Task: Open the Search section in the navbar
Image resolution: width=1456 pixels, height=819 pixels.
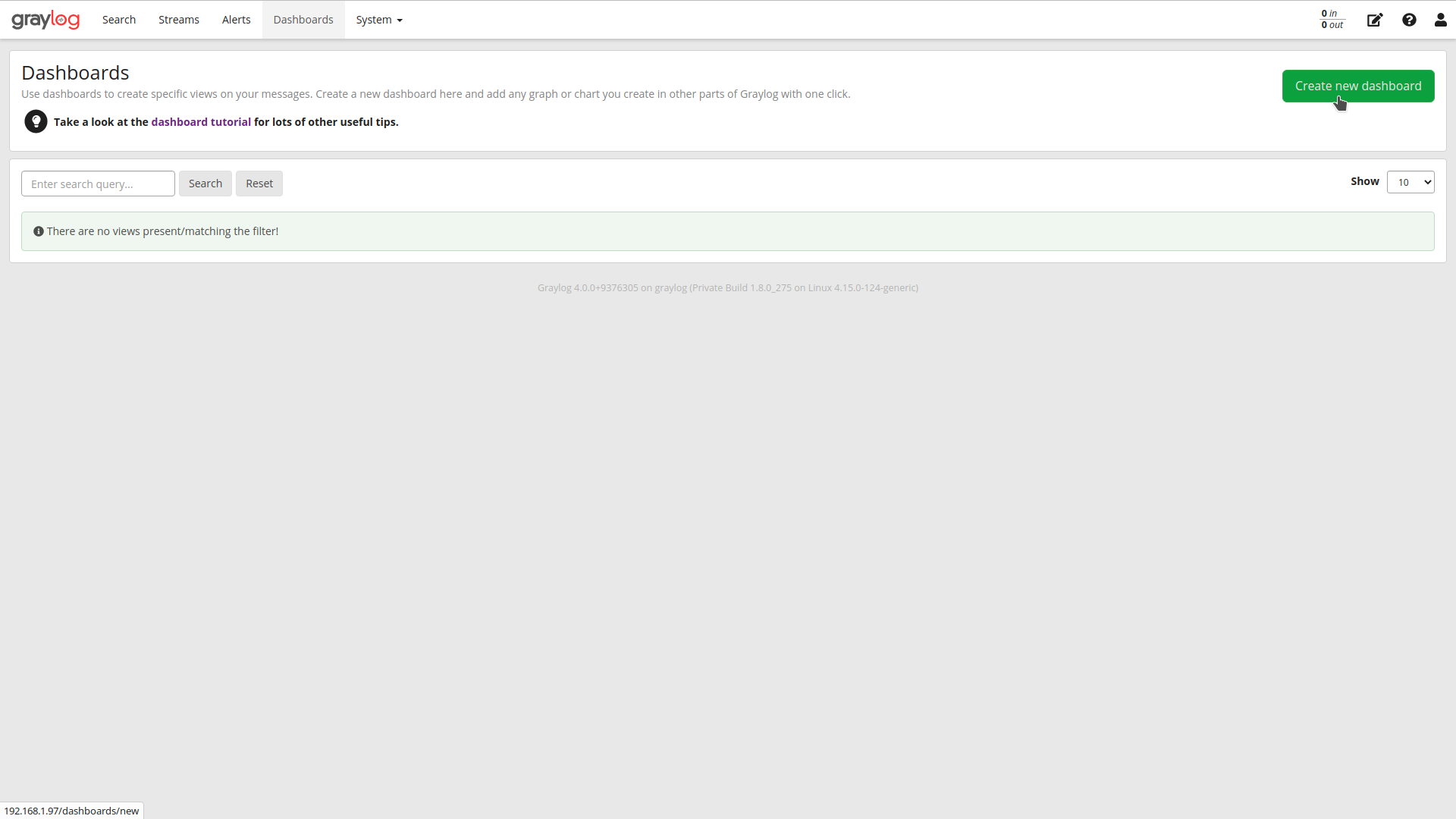Action: 118,20
